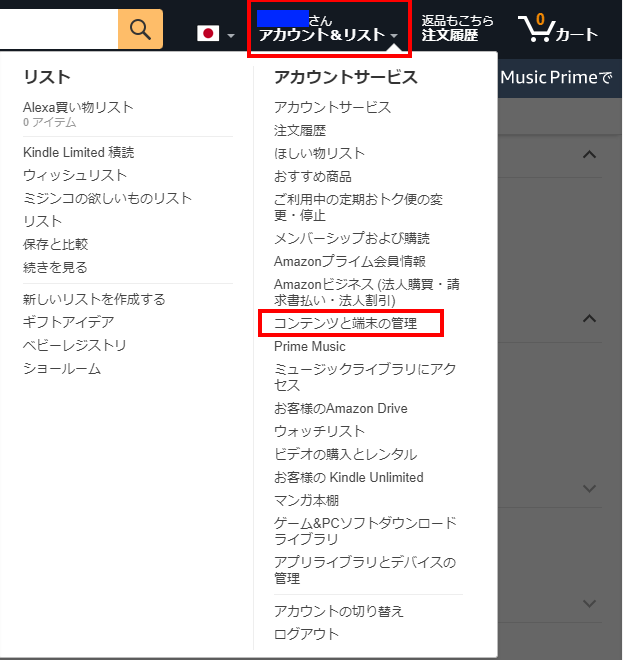Open 保存と比較 list
The width and height of the screenshot is (623, 660).
[56, 244]
